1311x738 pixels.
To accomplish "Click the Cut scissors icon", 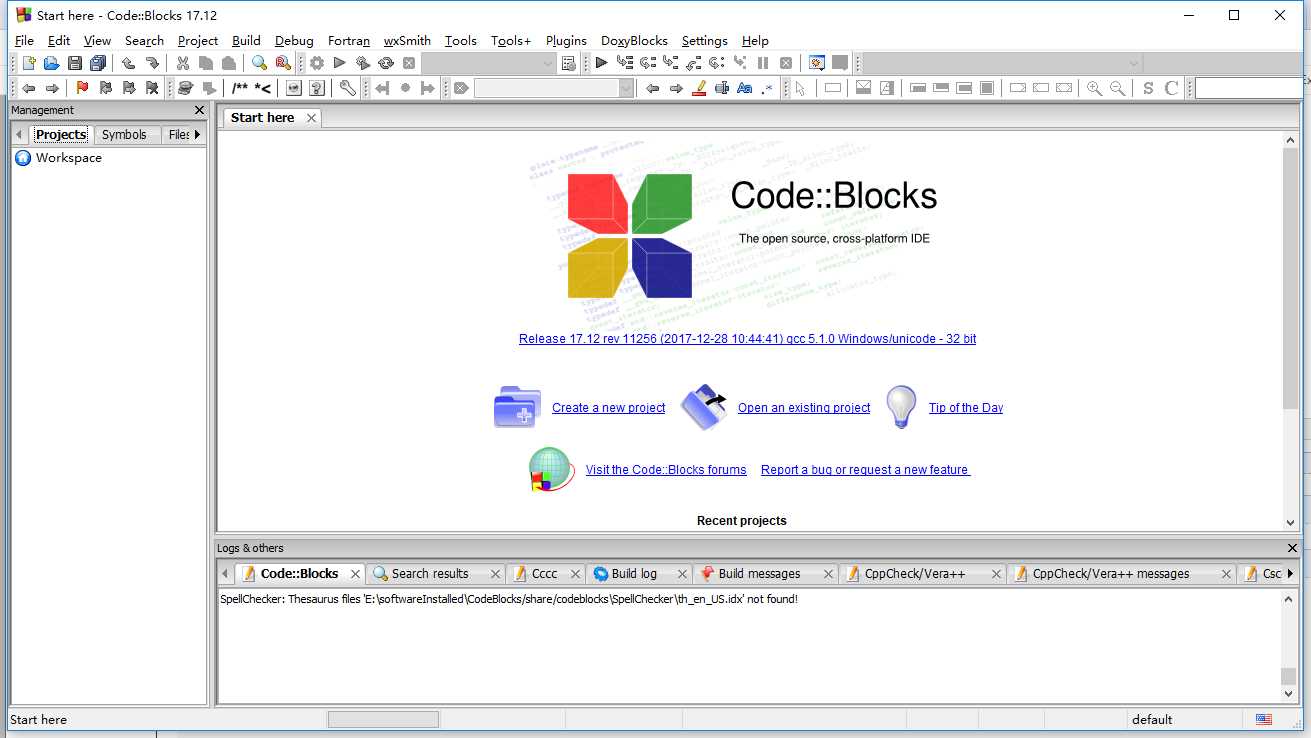I will 183,63.
